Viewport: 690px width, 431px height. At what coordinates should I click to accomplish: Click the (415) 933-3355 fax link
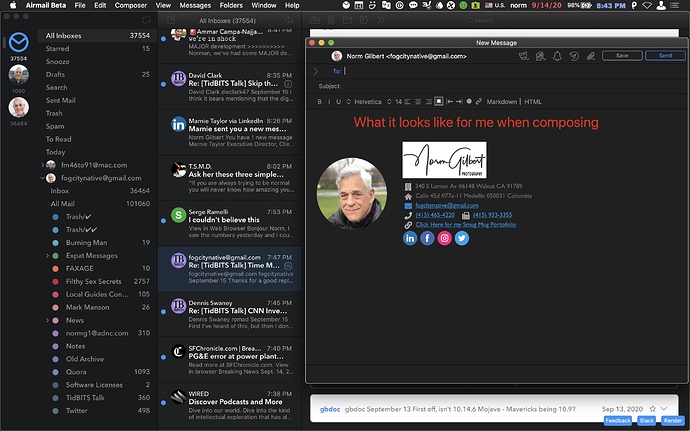[492, 215]
